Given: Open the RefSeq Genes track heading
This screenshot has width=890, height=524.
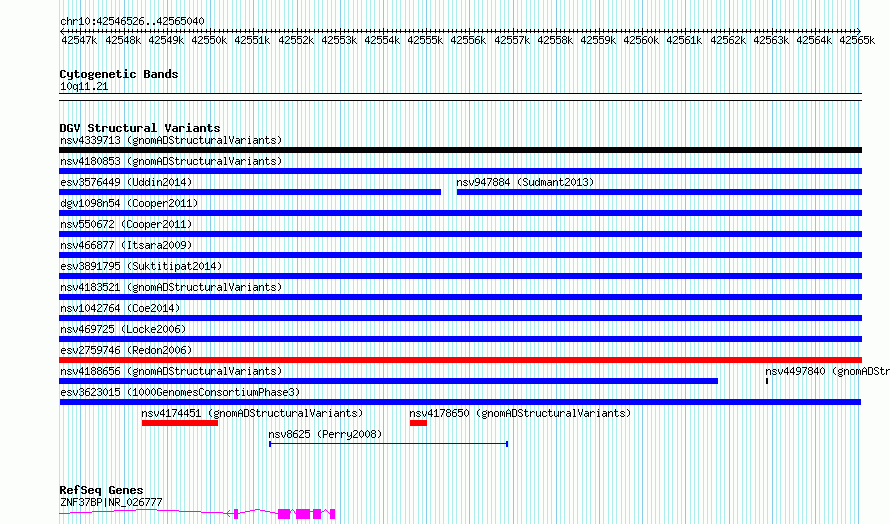Looking at the screenshot, I should [101, 490].
